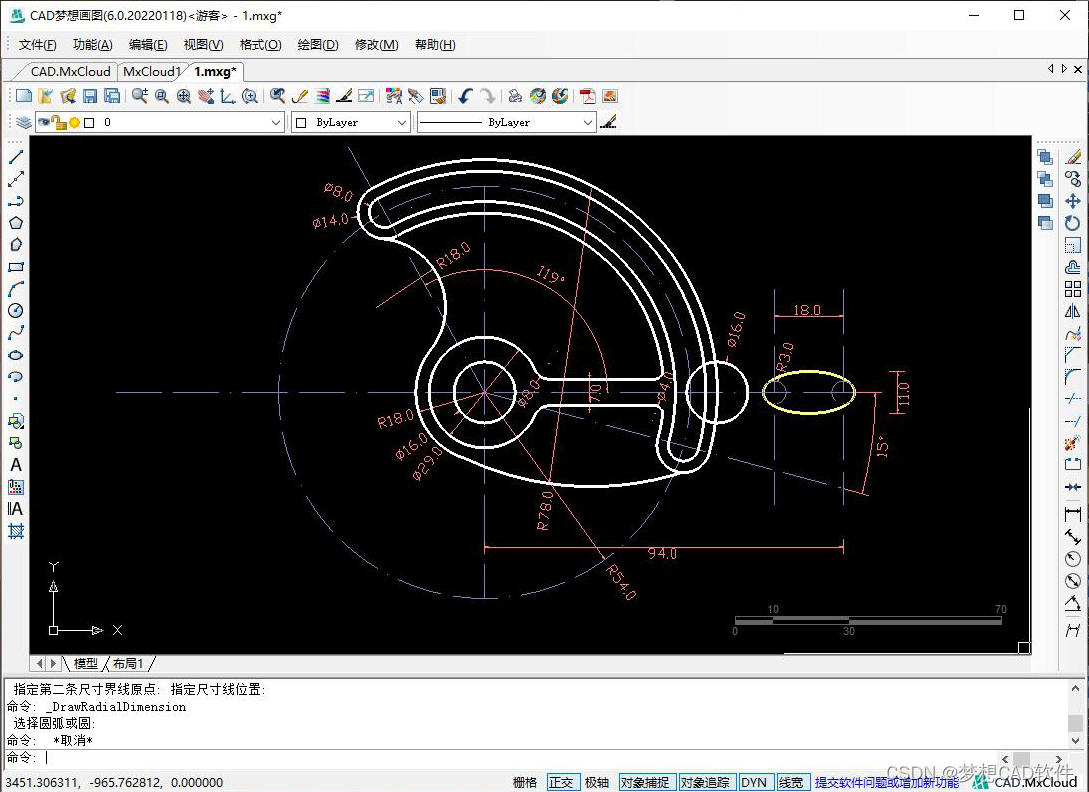The height and width of the screenshot is (792, 1089).
Task: Select the Hatch fill tool
Action: [15, 531]
